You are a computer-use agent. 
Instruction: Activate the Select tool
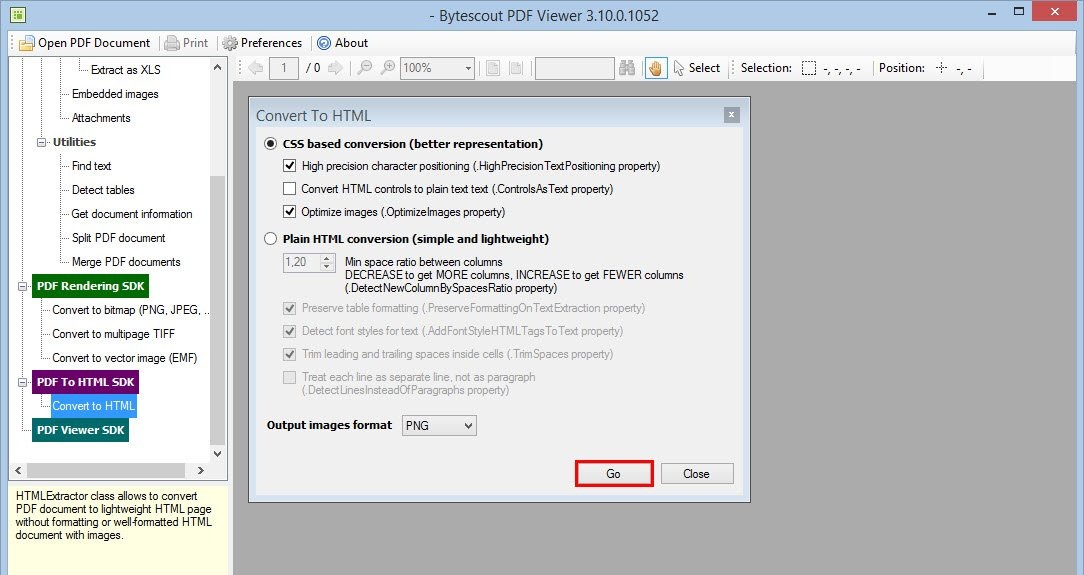point(696,68)
